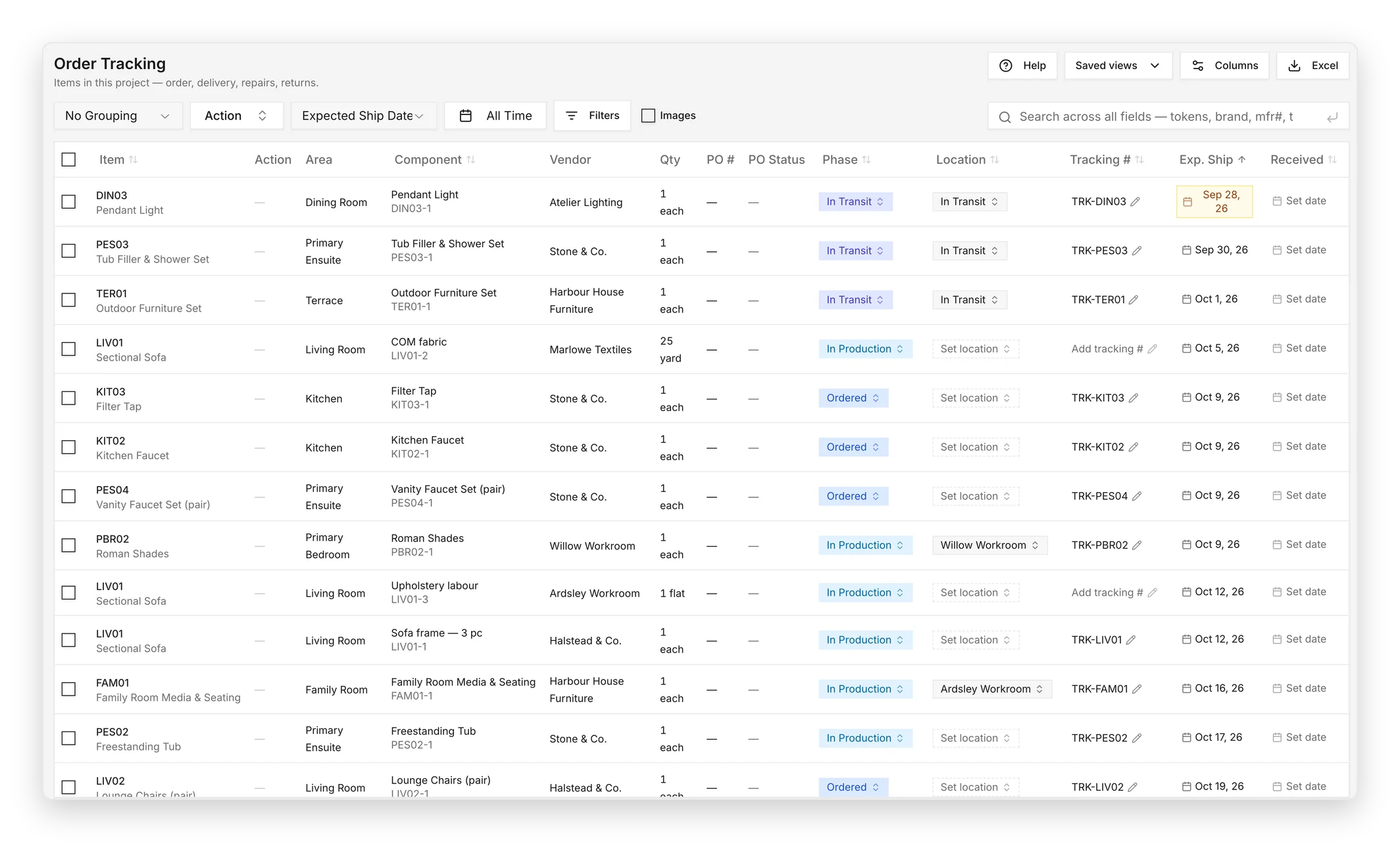Open the Expected Ship Date dropdown

pyautogui.click(x=363, y=116)
